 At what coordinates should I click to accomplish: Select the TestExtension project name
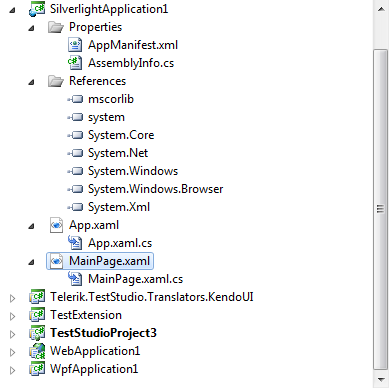(x=86, y=315)
